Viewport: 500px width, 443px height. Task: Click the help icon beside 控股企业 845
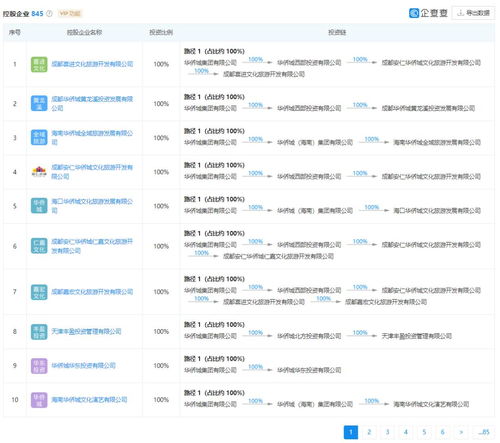[x=49, y=14]
